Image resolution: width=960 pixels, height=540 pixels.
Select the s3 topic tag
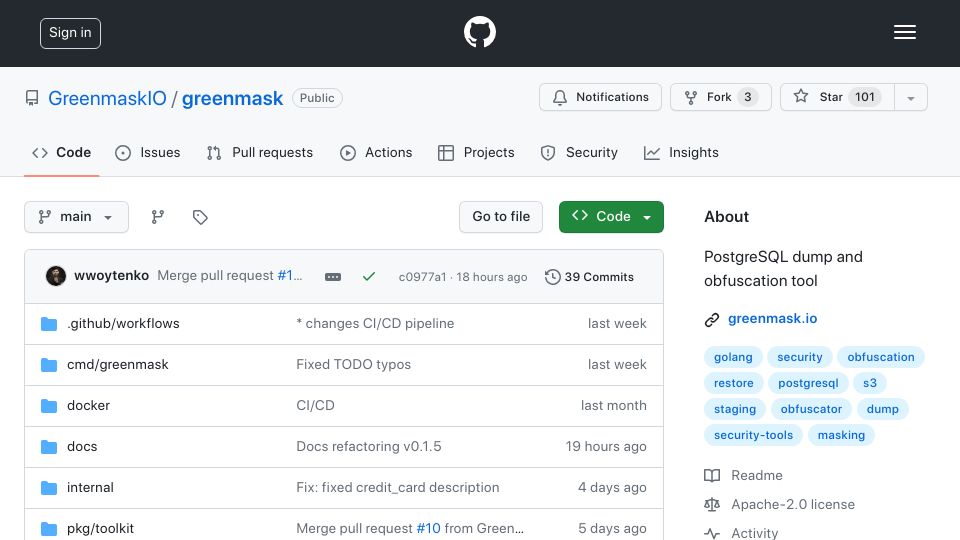click(870, 383)
